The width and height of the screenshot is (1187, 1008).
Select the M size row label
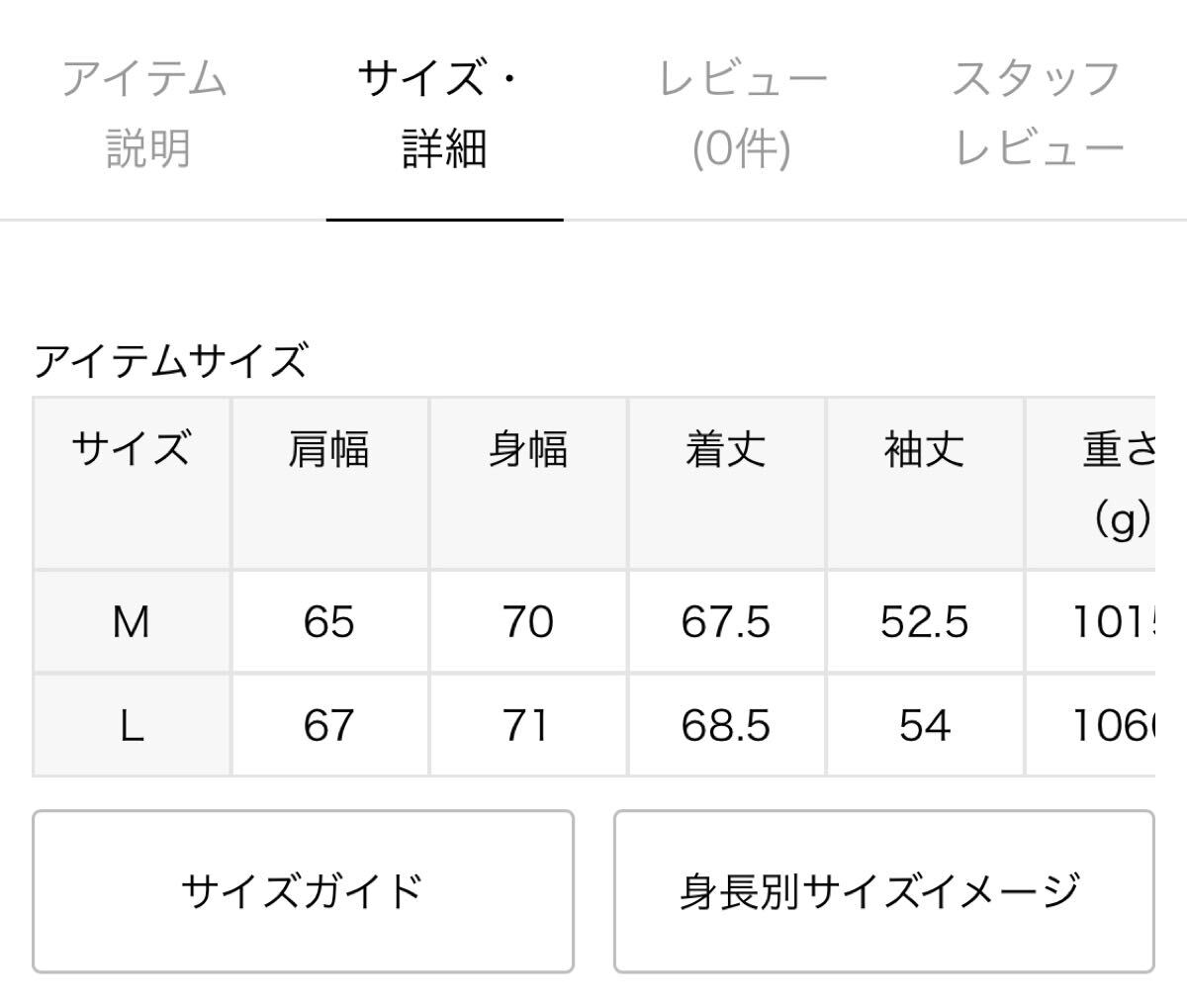click(x=132, y=622)
